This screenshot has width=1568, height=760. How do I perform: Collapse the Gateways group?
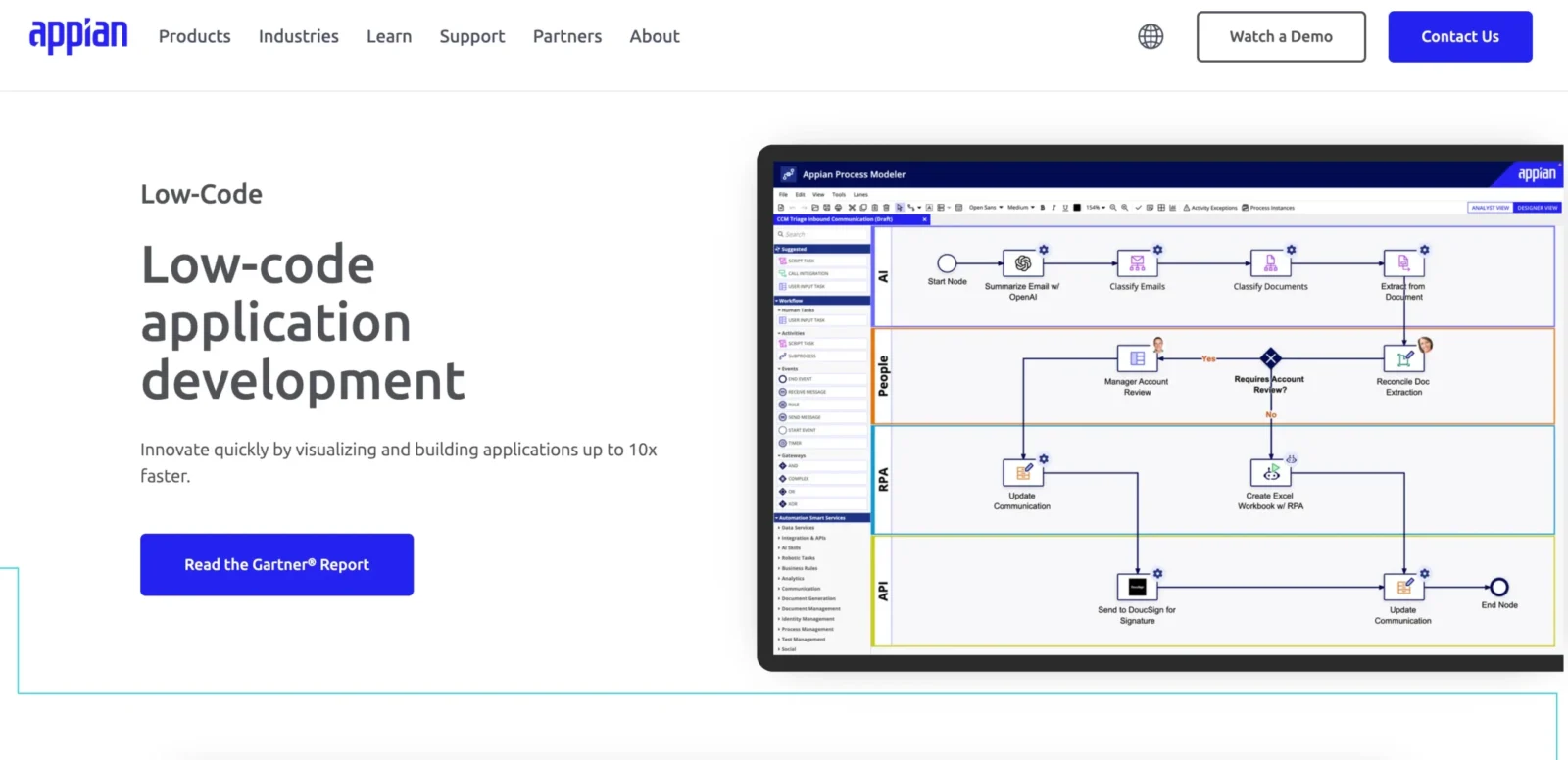pyautogui.click(x=792, y=455)
